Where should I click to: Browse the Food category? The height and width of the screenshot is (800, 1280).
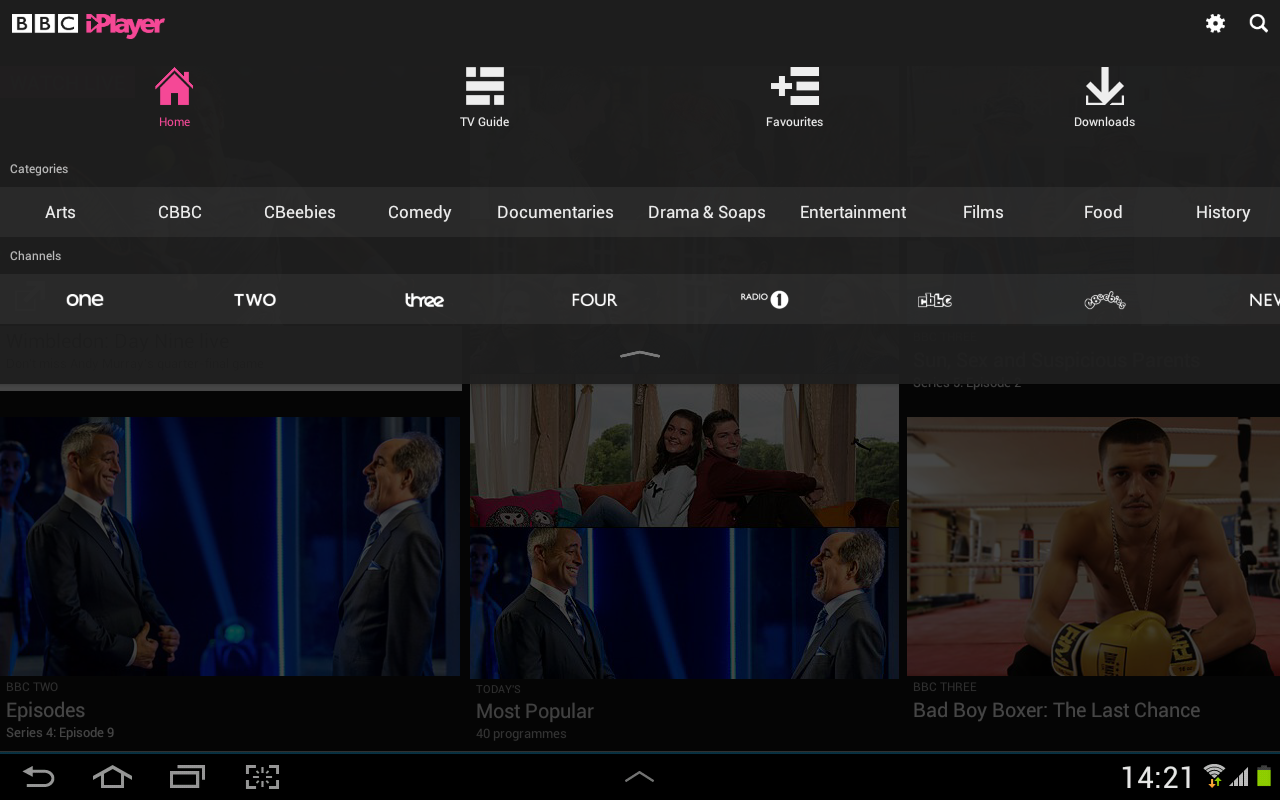pos(1103,212)
